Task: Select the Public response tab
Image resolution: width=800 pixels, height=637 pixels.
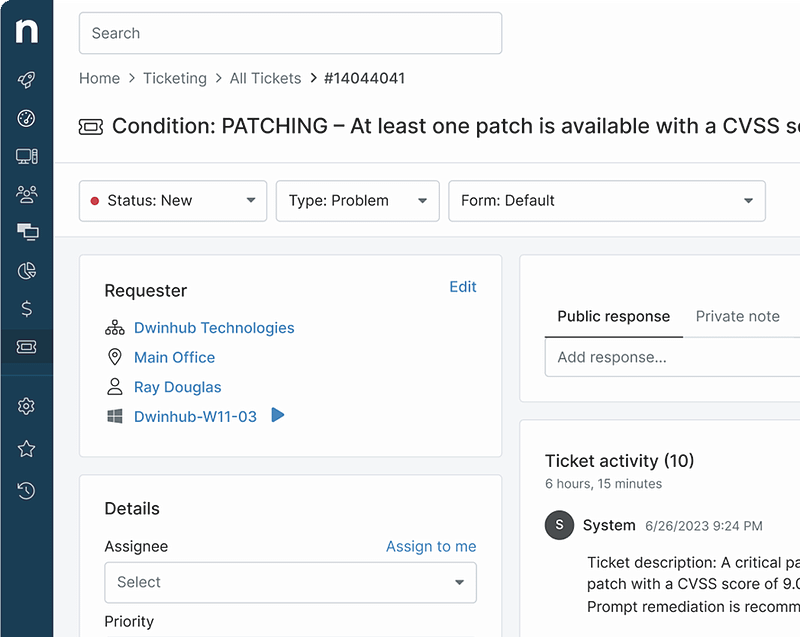Action: [x=613, y=316]
